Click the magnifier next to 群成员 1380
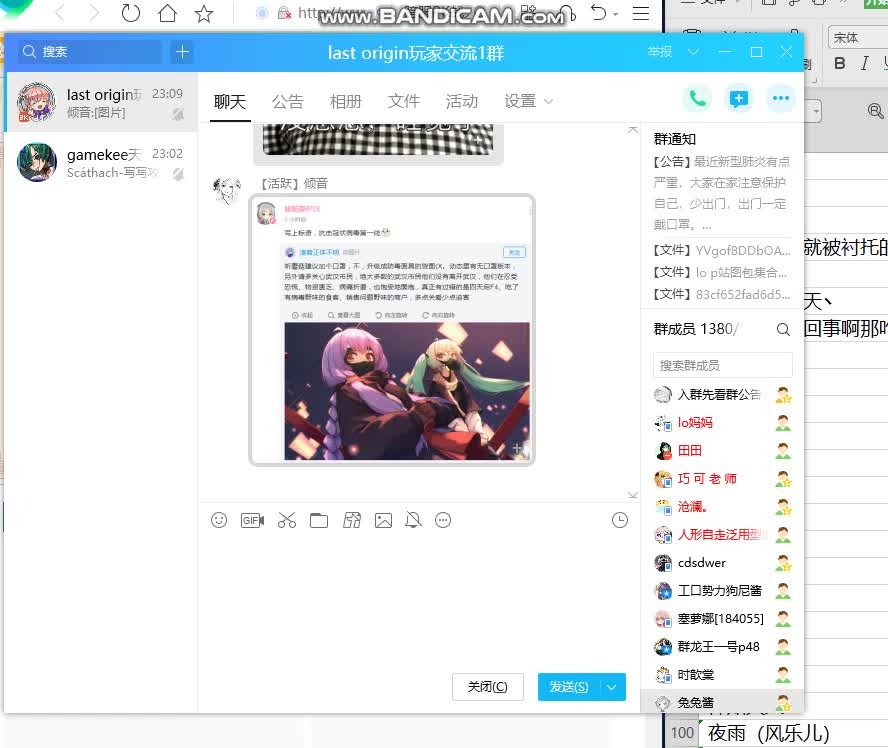 [x=783, y=329]
